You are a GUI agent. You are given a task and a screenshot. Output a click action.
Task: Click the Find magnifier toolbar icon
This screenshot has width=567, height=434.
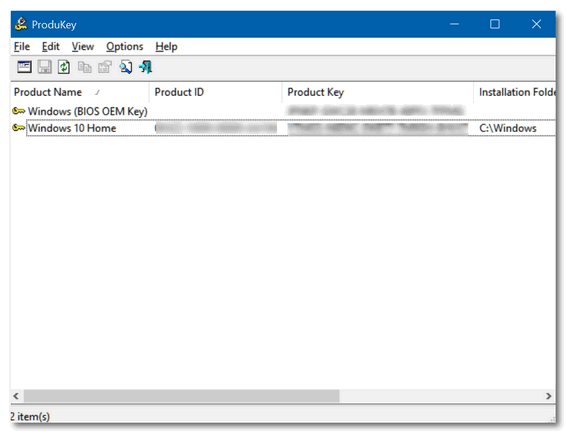click(125, 67)
